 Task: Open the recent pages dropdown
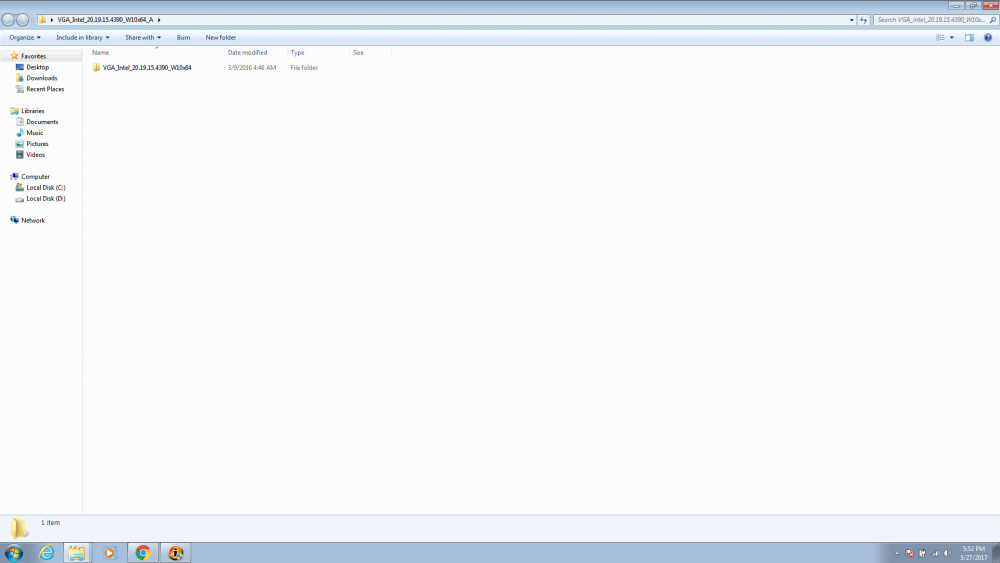point(33,20)
